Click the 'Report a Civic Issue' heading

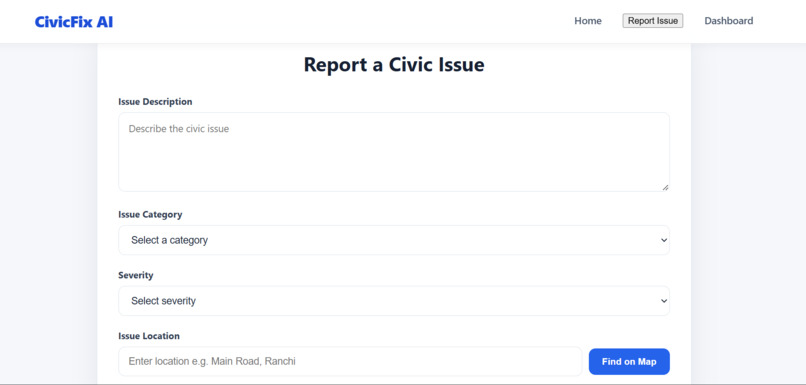[394, 65]
